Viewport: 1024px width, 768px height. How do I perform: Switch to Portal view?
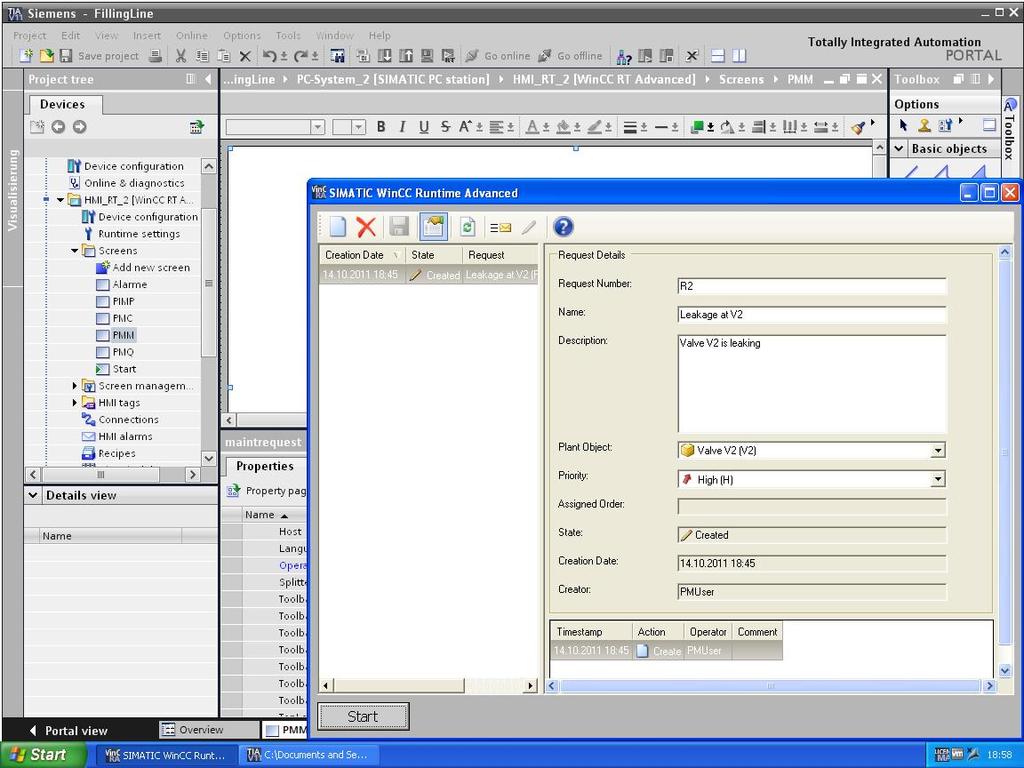tap(69, 731)
